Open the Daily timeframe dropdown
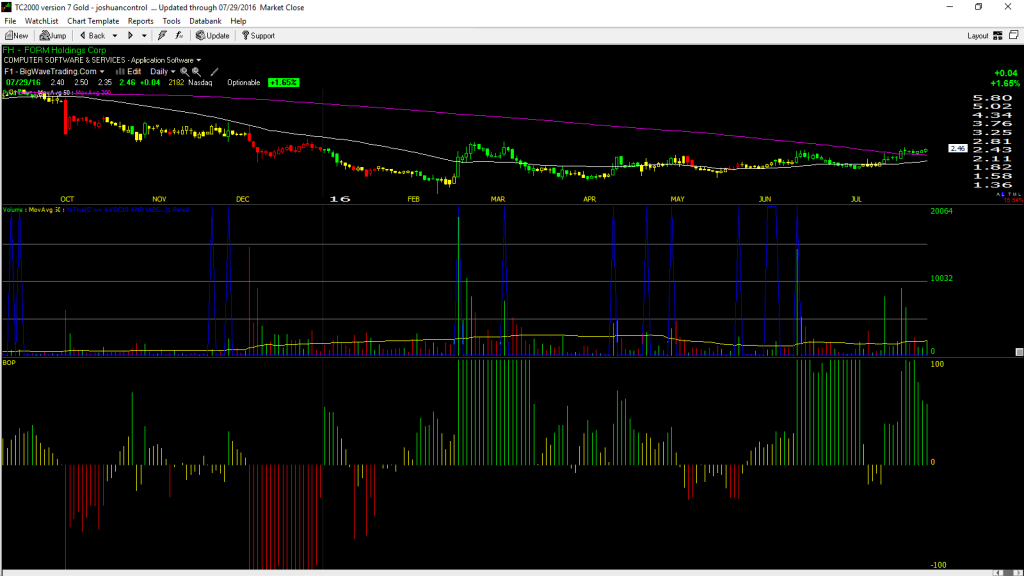The image size is (1024, 576). pyautogui.click(x=163, y=72)
